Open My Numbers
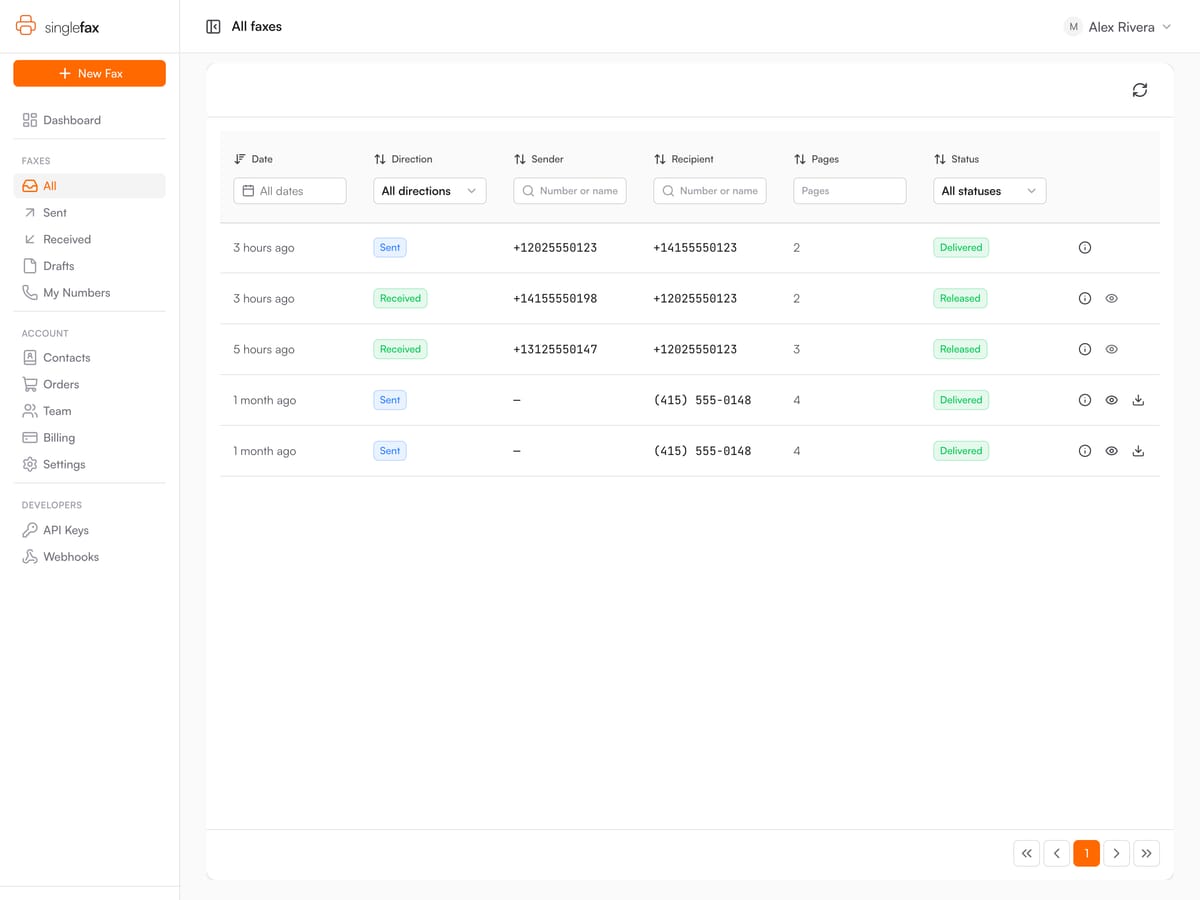Viewport: 1200px width, 900px height. click(x=89, y=293)
